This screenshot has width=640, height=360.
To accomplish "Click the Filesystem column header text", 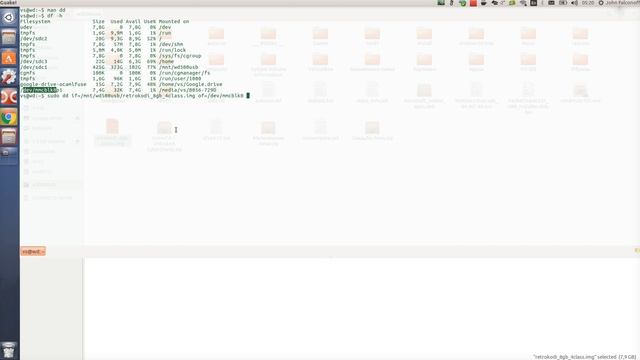I will point(35,21).
